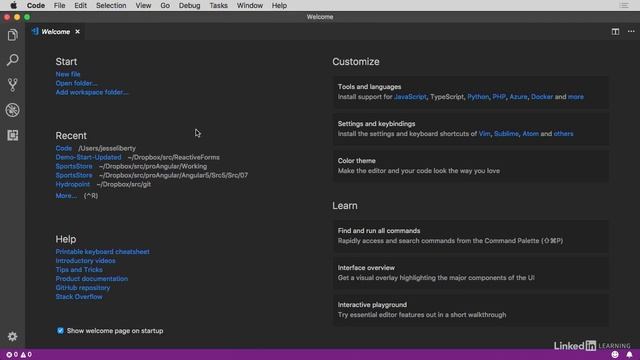The width and height of the screenshot is (640, 360).
Task: Install Sublime keybindings
Action: coord(506,134)
